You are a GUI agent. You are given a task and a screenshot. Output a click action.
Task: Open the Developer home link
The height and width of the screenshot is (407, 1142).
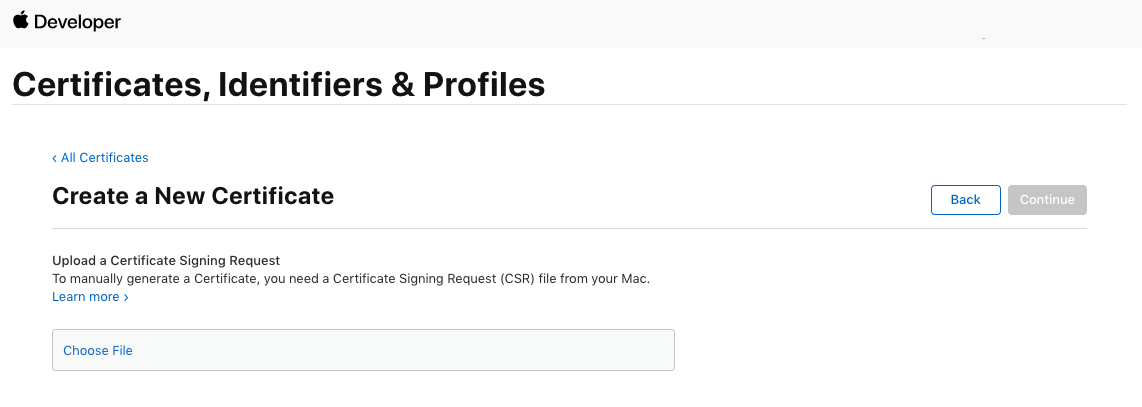click(x=77, y=22)
